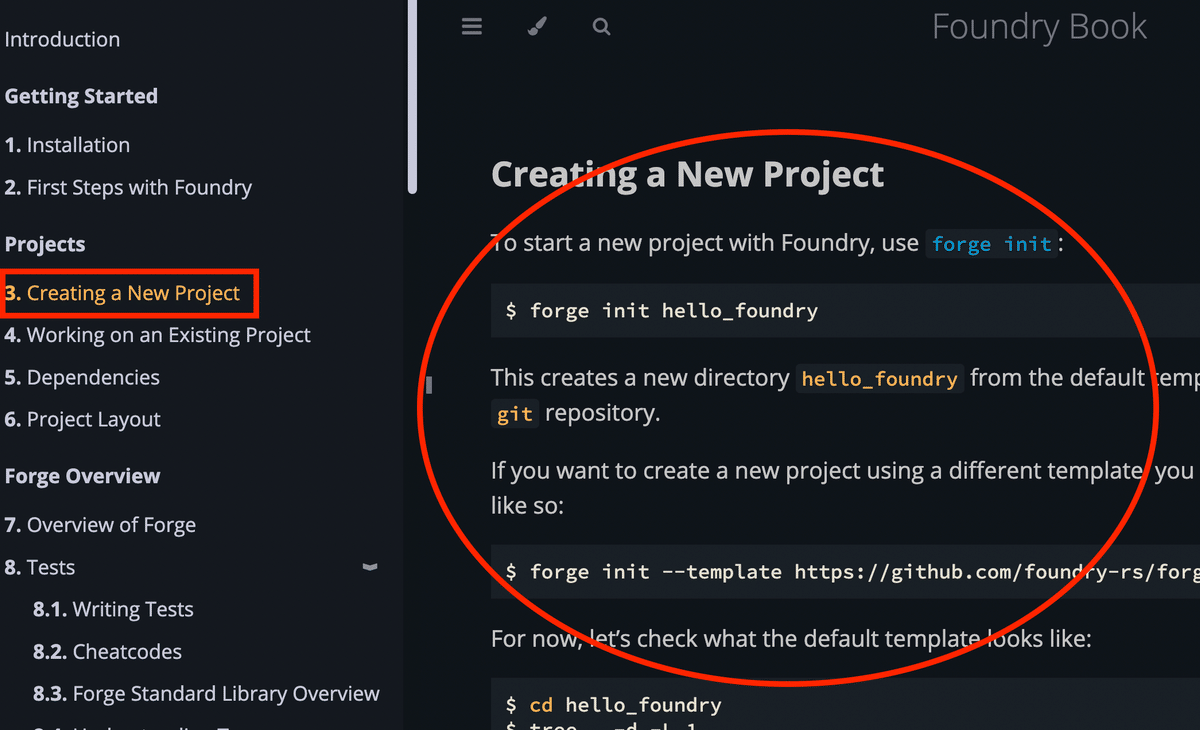Open Working on an Existing Project
Screen dimensions: 1200x730
pyautogui.click(x=158, y=335)
